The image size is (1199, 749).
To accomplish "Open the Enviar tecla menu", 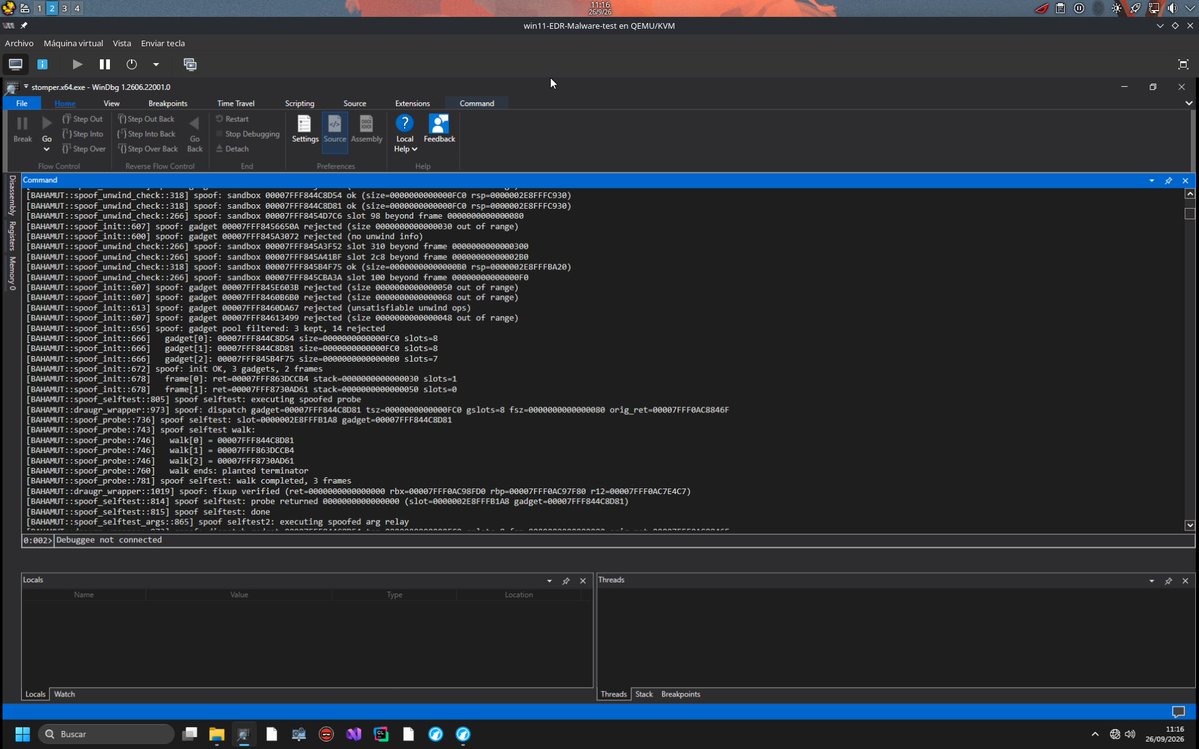I will coord(163,44).
